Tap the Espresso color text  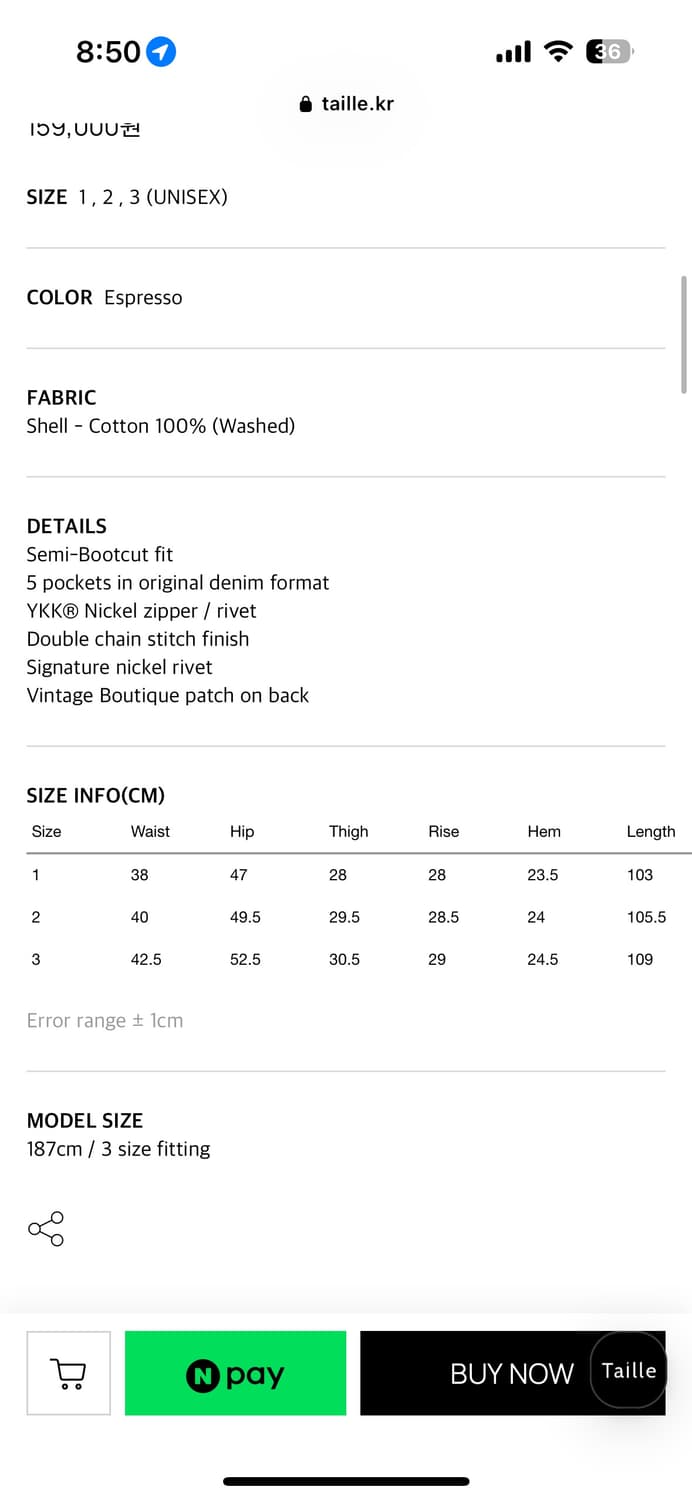click(x=143, y=298)
